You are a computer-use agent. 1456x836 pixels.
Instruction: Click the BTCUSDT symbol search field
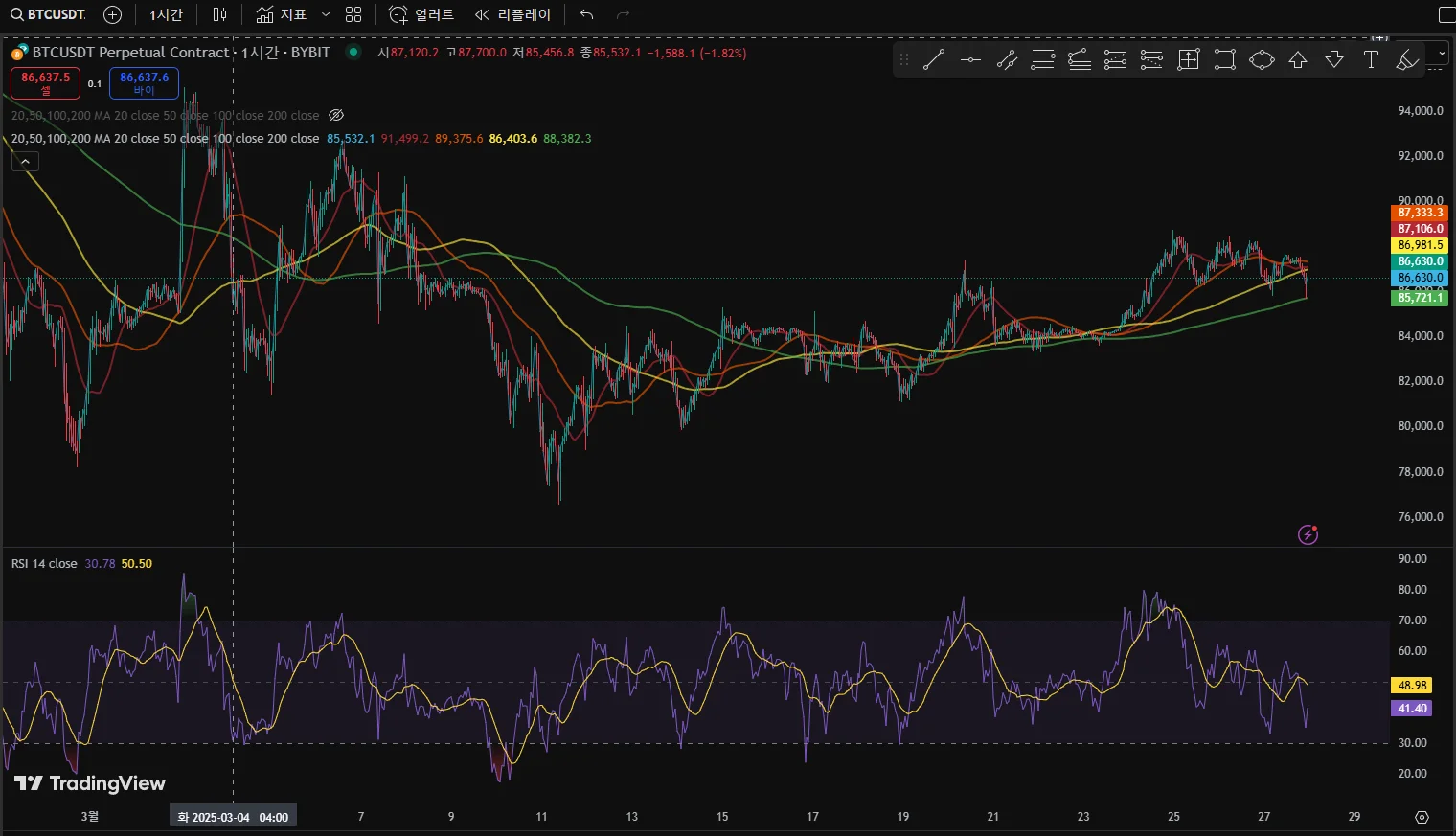click(x=48, y=14)
